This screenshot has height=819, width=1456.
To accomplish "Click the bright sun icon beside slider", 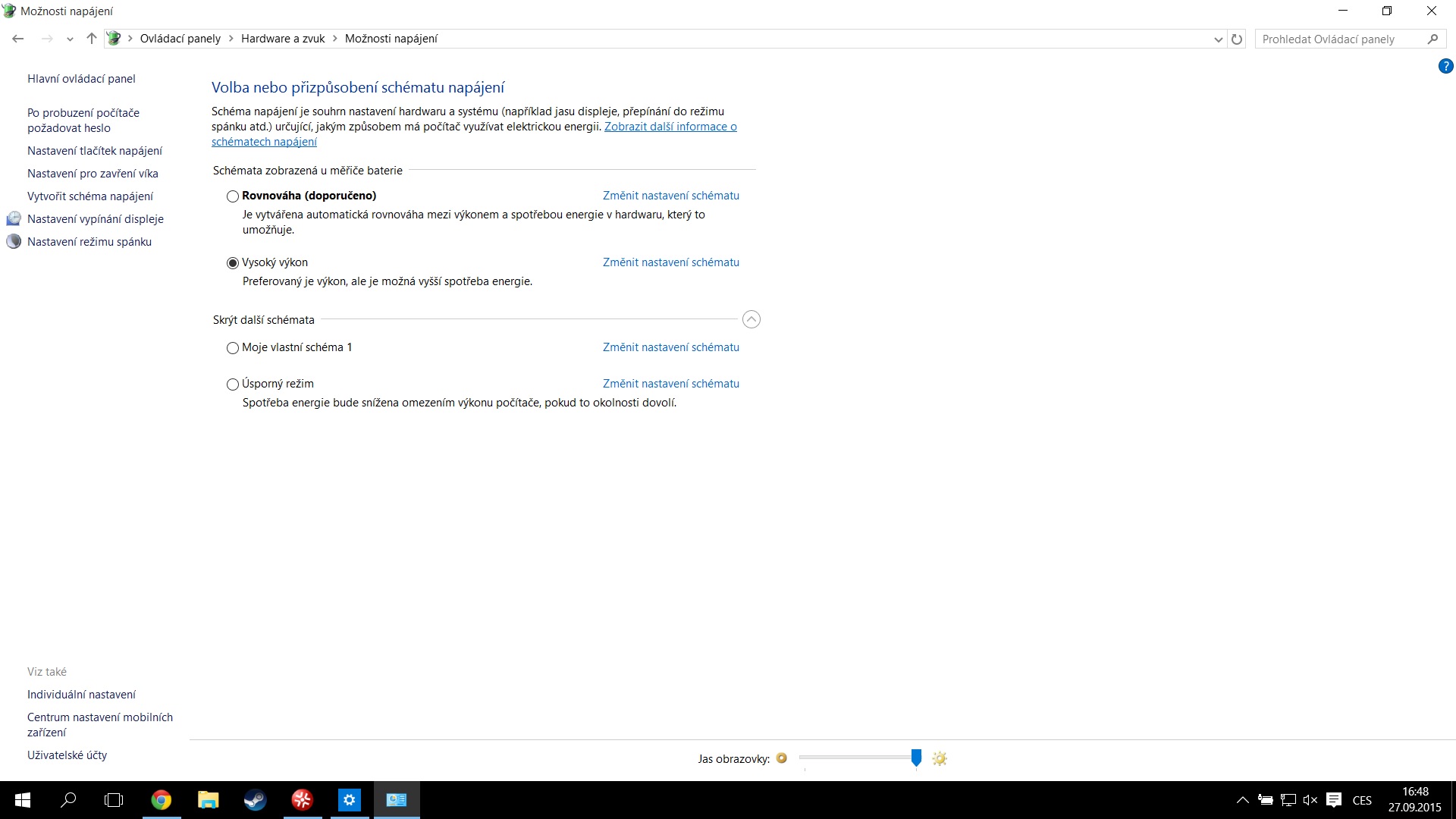I will tap(940, 758).
